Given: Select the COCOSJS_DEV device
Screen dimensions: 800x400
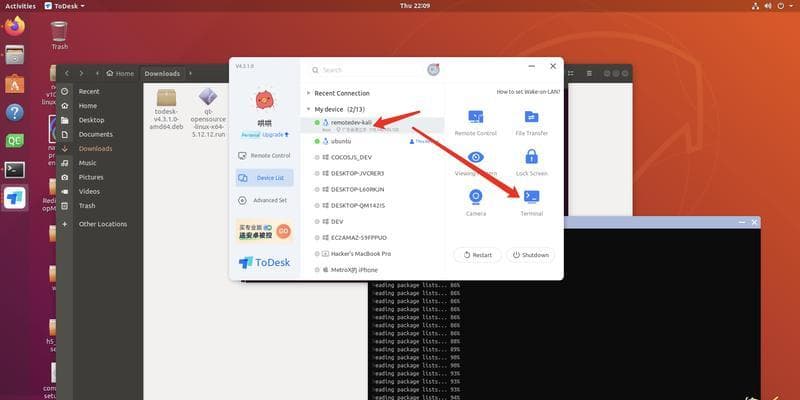Looking at the screenshot, I should point(372,157).
